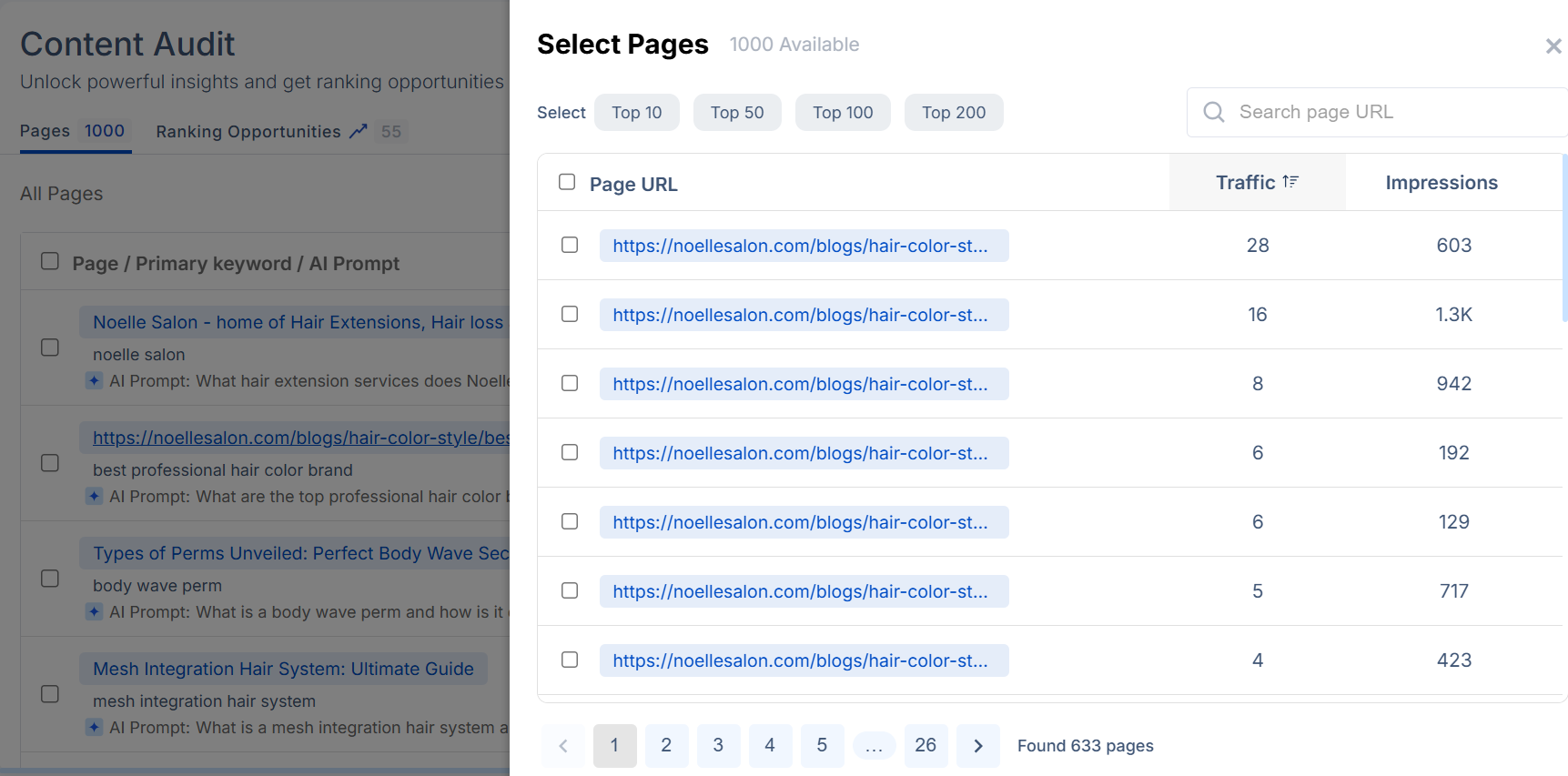Click Ranking Opportunities trend arrow icon
The image size is (1568, 776).
point(359,131)
